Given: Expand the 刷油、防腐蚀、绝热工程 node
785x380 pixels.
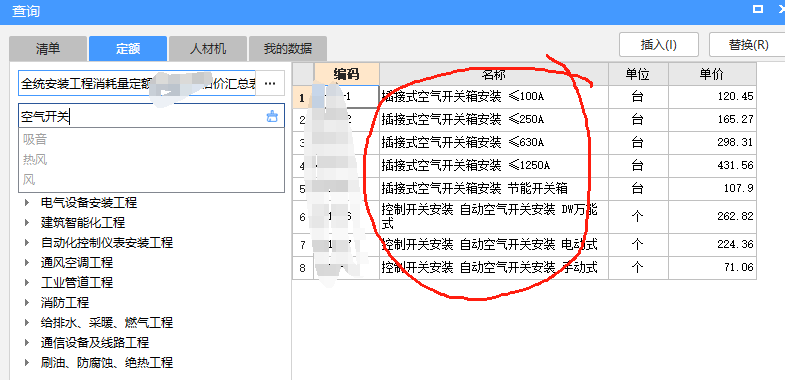Looking at the screenshot, I should pos(27,362).
